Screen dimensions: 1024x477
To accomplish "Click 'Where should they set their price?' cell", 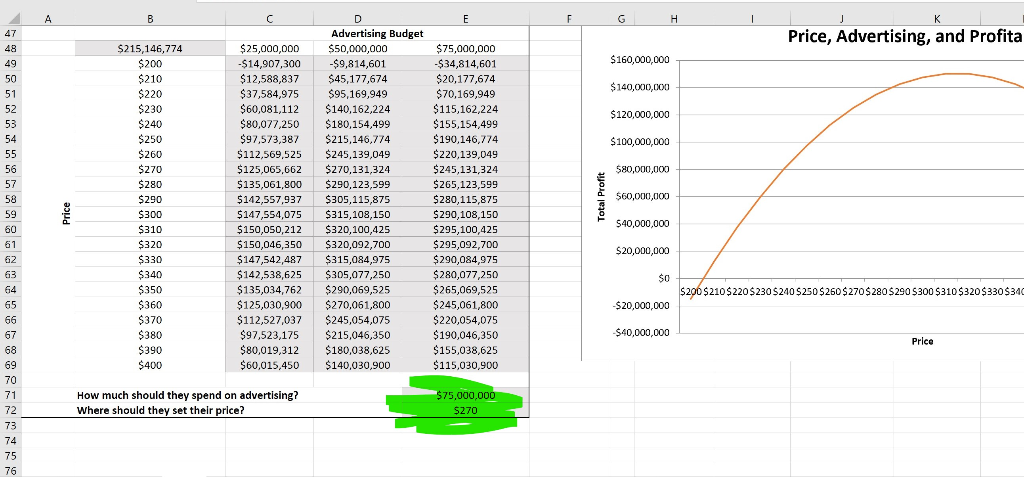I will point(161,410).
